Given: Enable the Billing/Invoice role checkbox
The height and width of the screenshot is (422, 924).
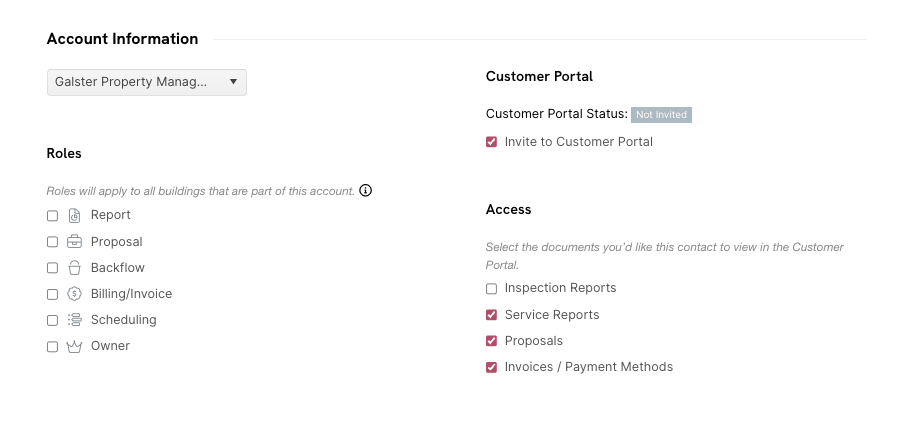Looking at the screenshot, I should click(52, 294).
